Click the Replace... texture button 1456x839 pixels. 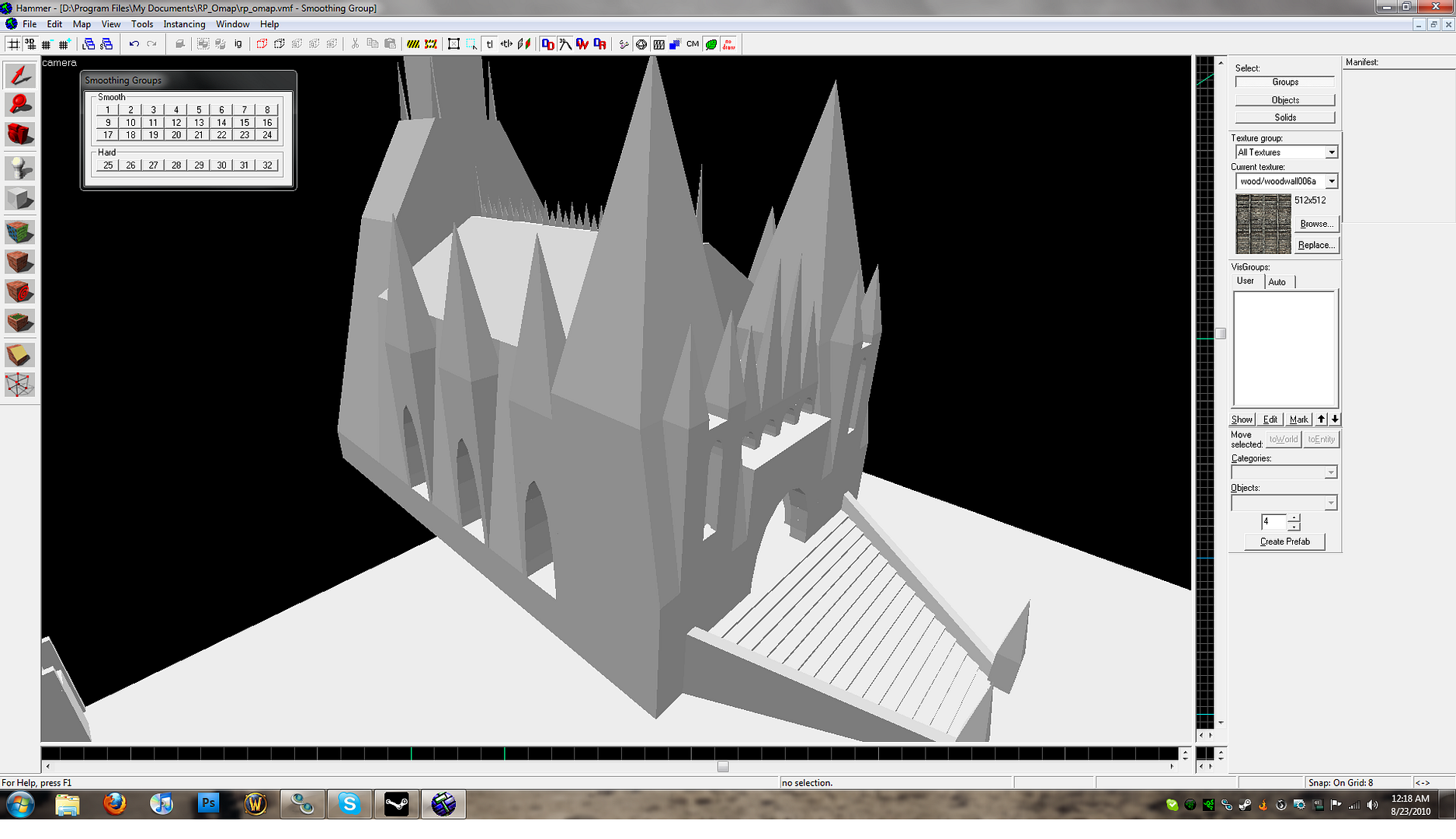coord(1316,245)
